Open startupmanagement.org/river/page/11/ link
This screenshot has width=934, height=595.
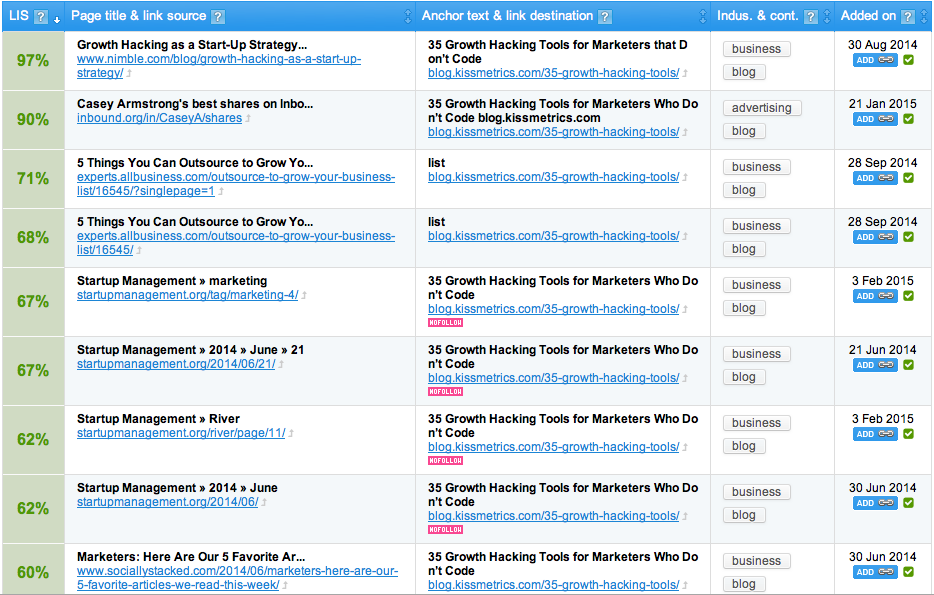pyautogui.click(x=181, y=433)
